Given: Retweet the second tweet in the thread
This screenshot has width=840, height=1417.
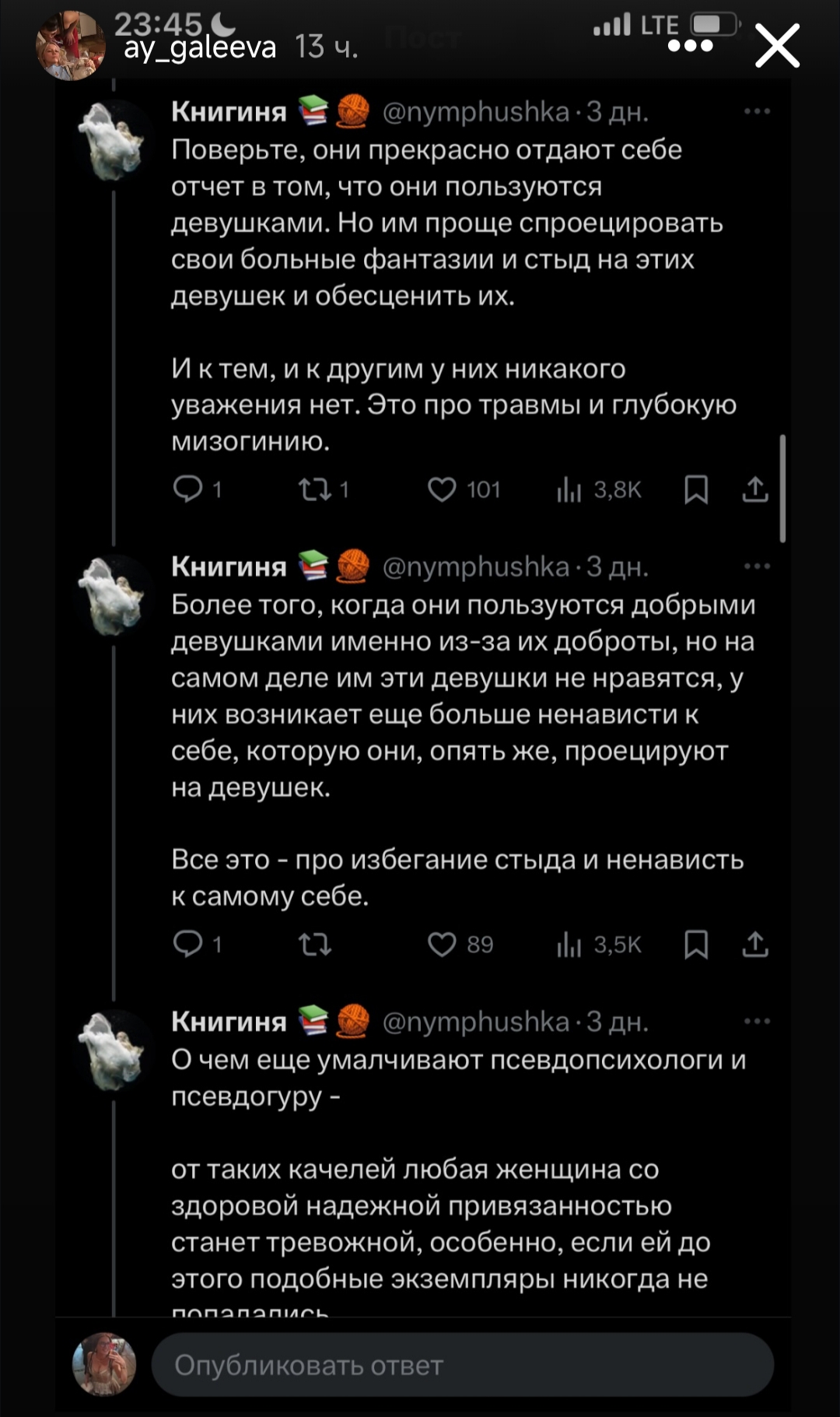Looking at the screenshot, I should (x=316, y=944).
